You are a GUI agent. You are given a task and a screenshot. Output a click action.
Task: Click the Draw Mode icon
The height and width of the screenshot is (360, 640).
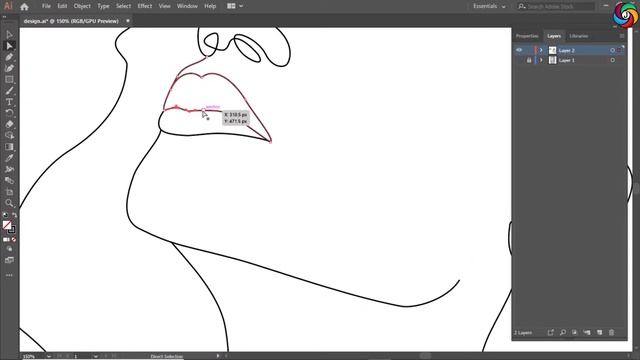pos(9,249)
